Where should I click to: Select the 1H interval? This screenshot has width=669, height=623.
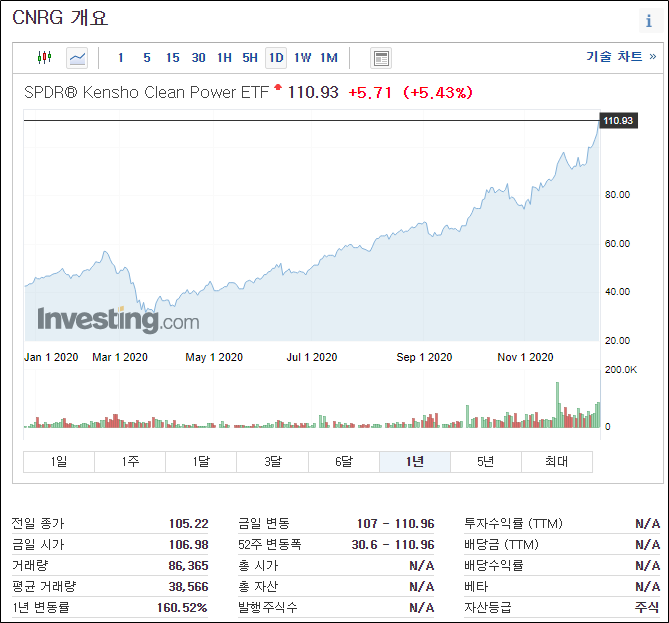[x=224, y=58]
